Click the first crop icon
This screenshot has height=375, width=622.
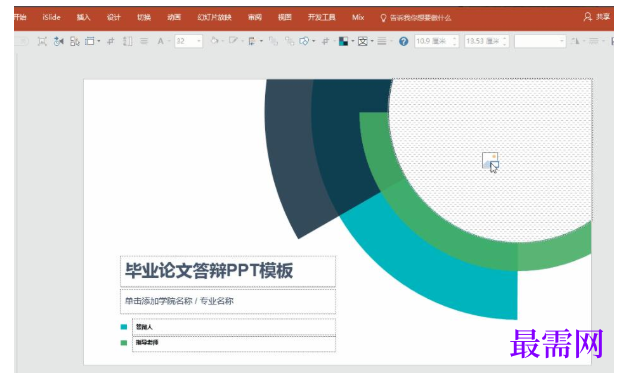[x=111, y=41]
